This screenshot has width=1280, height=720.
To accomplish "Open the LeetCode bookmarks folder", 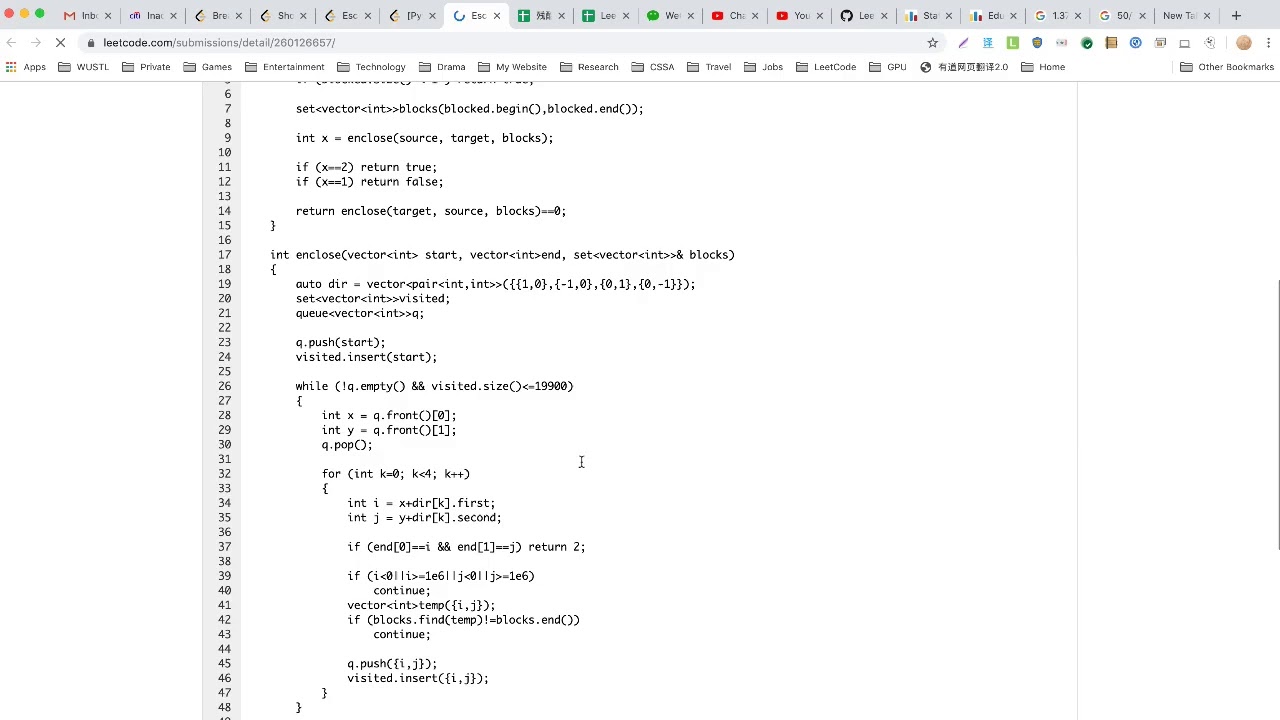I will (825, 67).
